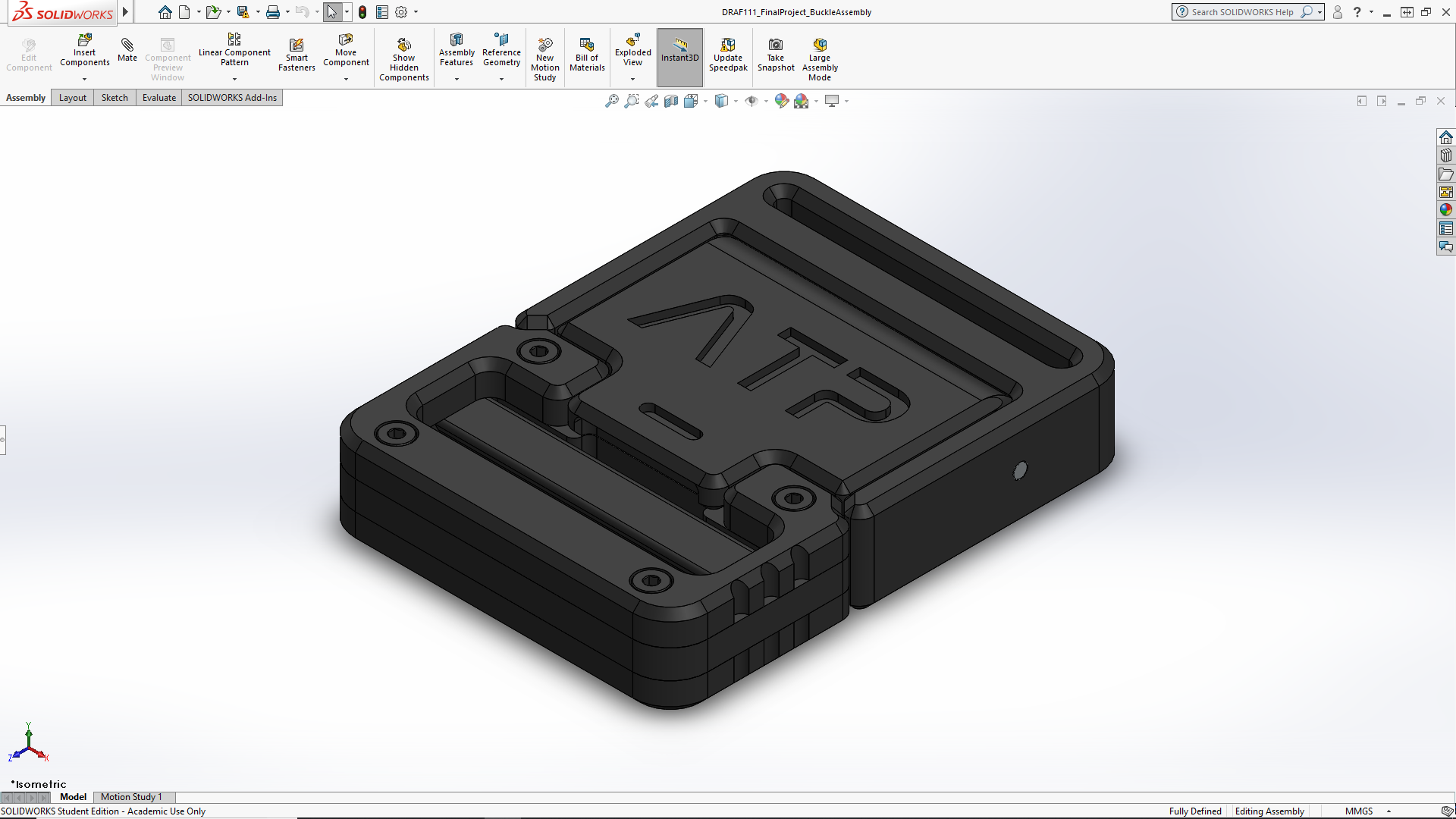Select the Zoom to Fit icon

tap(612, 100)
